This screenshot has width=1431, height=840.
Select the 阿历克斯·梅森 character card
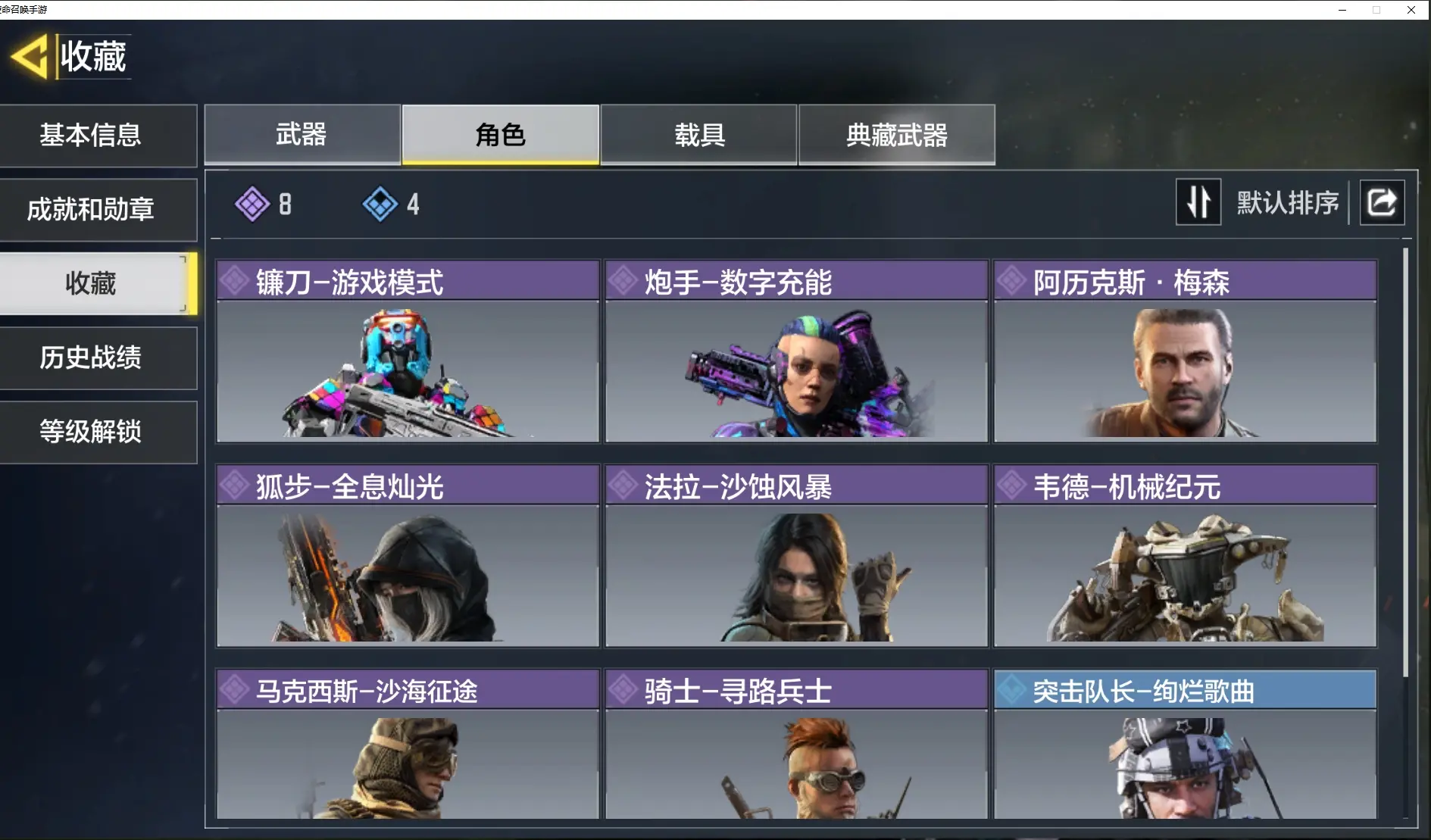(x=1185, y=351)
